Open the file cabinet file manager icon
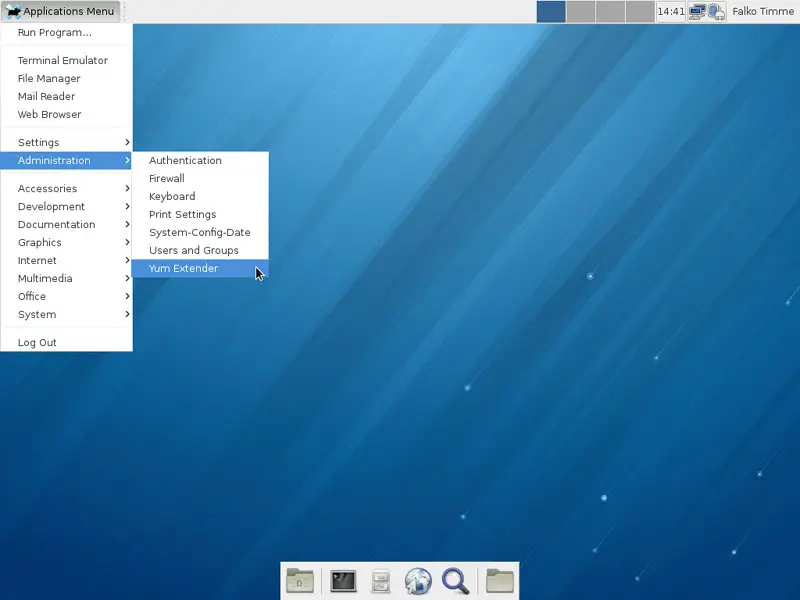800x600 pixels. tap(380, 580)
